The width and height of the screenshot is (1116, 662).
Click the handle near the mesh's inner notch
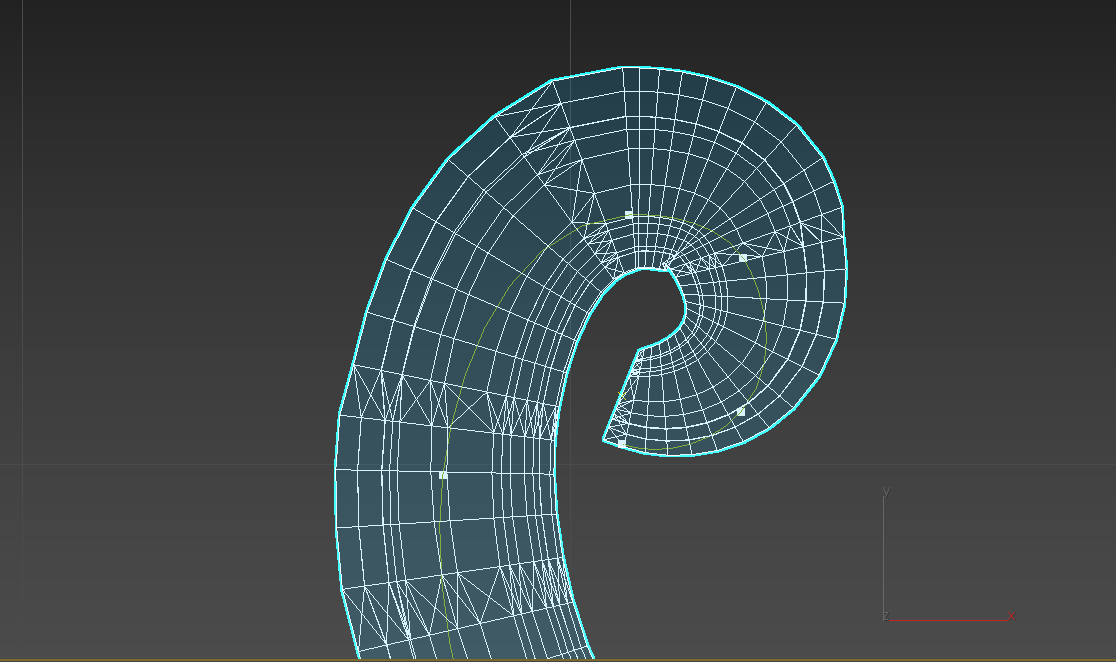click(621, 443)
